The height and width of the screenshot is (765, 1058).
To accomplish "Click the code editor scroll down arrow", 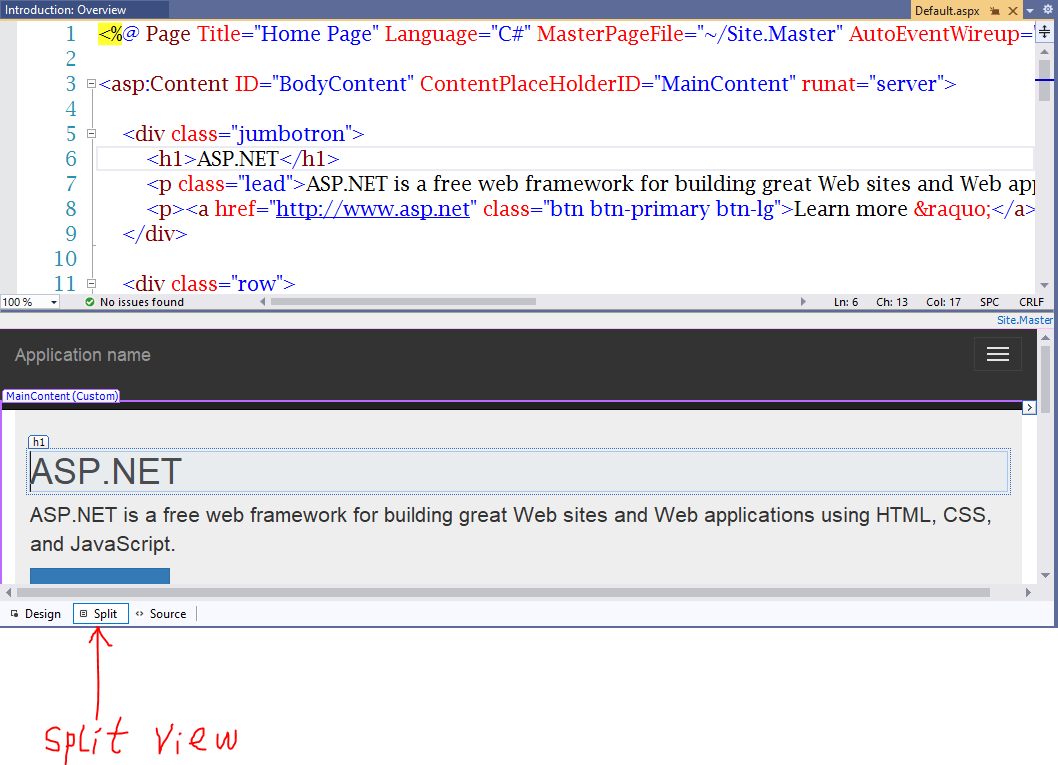I will click(x=1045, y=285).
